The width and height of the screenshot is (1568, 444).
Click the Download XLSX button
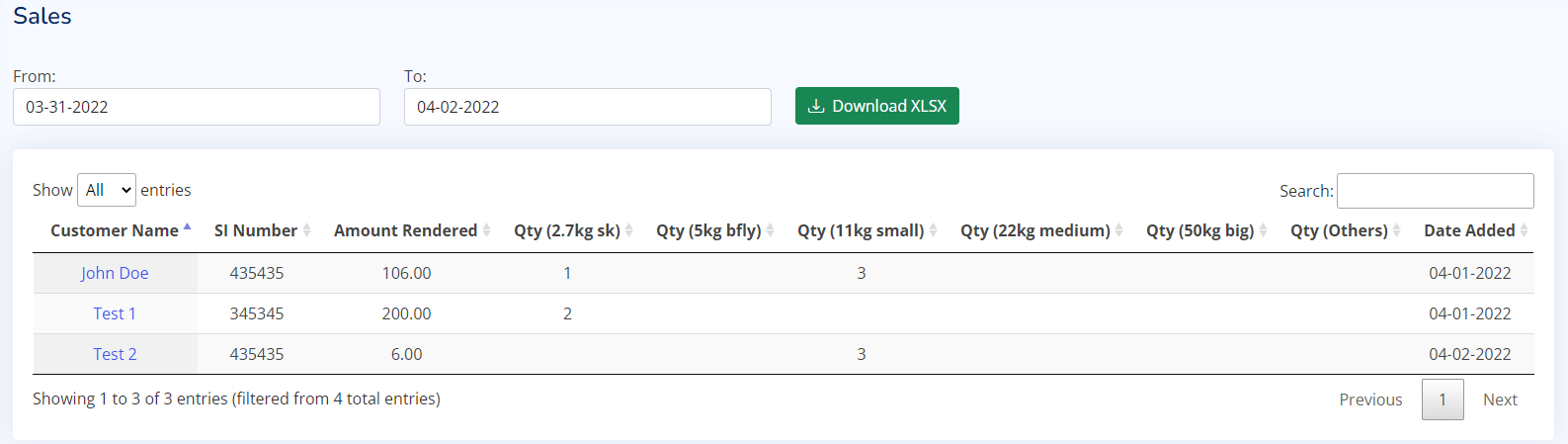tap(876, 106)
